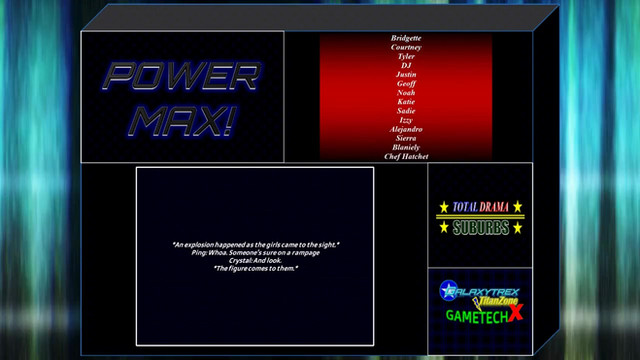This screenshot has height=360, width=640.
Task: Select Izzy in the cast list
Action: (x=406, y=120)
